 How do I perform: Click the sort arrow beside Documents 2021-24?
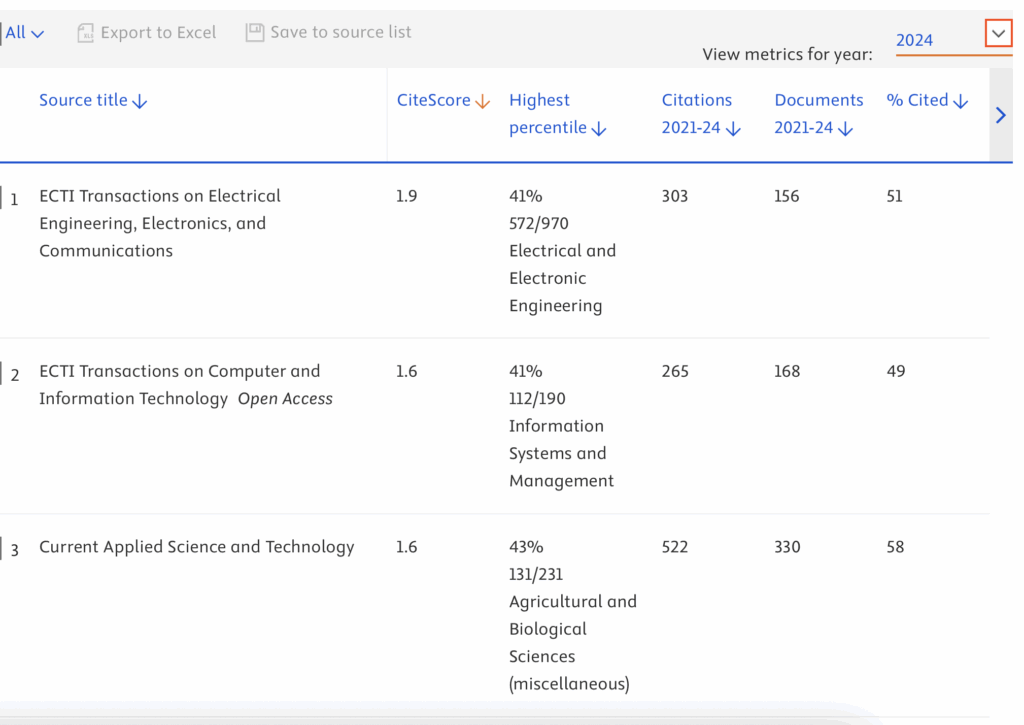[x=845, y=129]
